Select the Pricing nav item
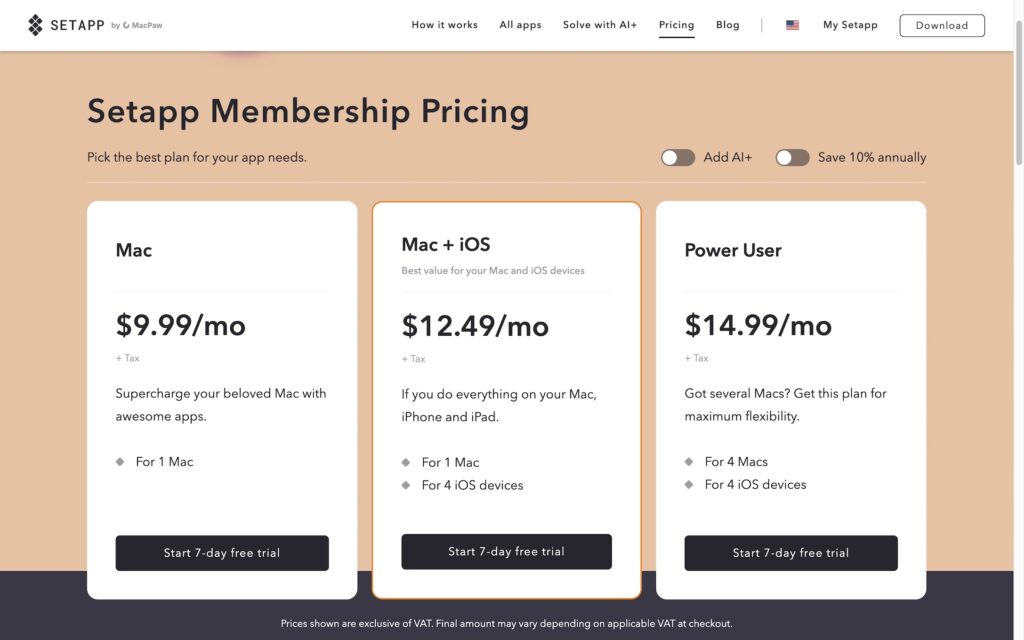This screenshot has width=1024, height=640. tap(676, 24)
